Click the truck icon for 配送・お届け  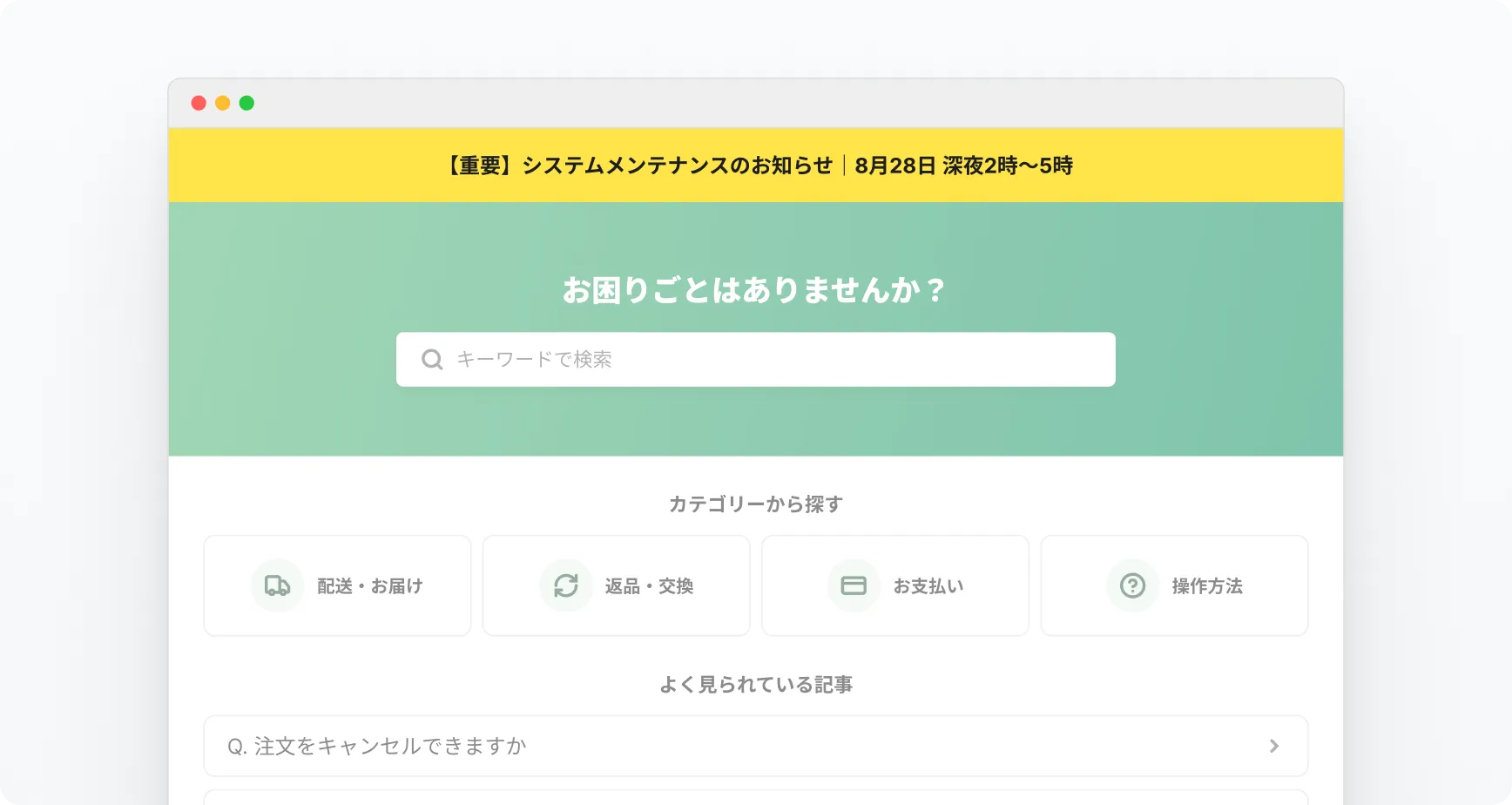(x=277, y=585)
